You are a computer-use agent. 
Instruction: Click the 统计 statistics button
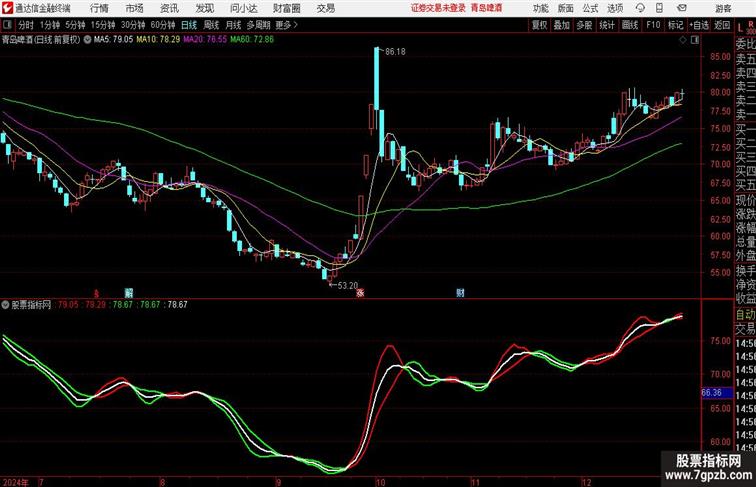[607, 25]
